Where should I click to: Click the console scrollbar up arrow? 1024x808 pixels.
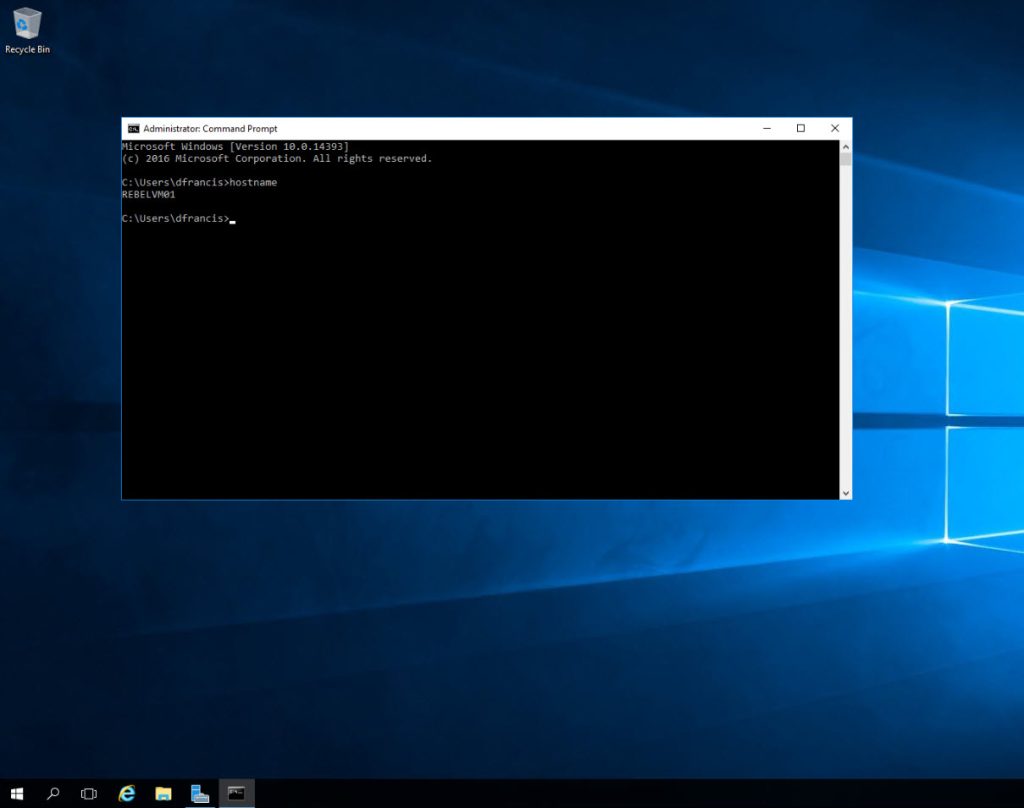[845, 146]
